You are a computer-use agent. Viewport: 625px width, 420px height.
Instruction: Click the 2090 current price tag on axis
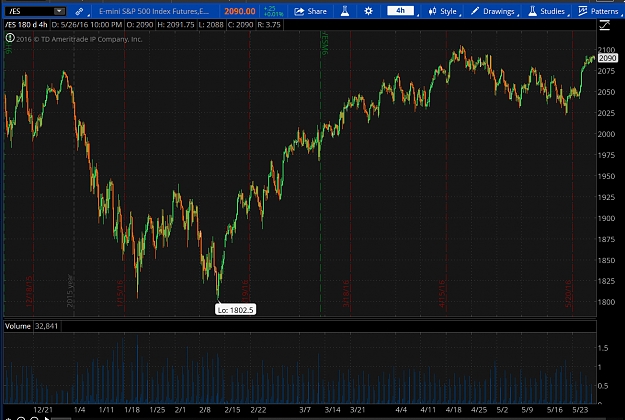607,58
